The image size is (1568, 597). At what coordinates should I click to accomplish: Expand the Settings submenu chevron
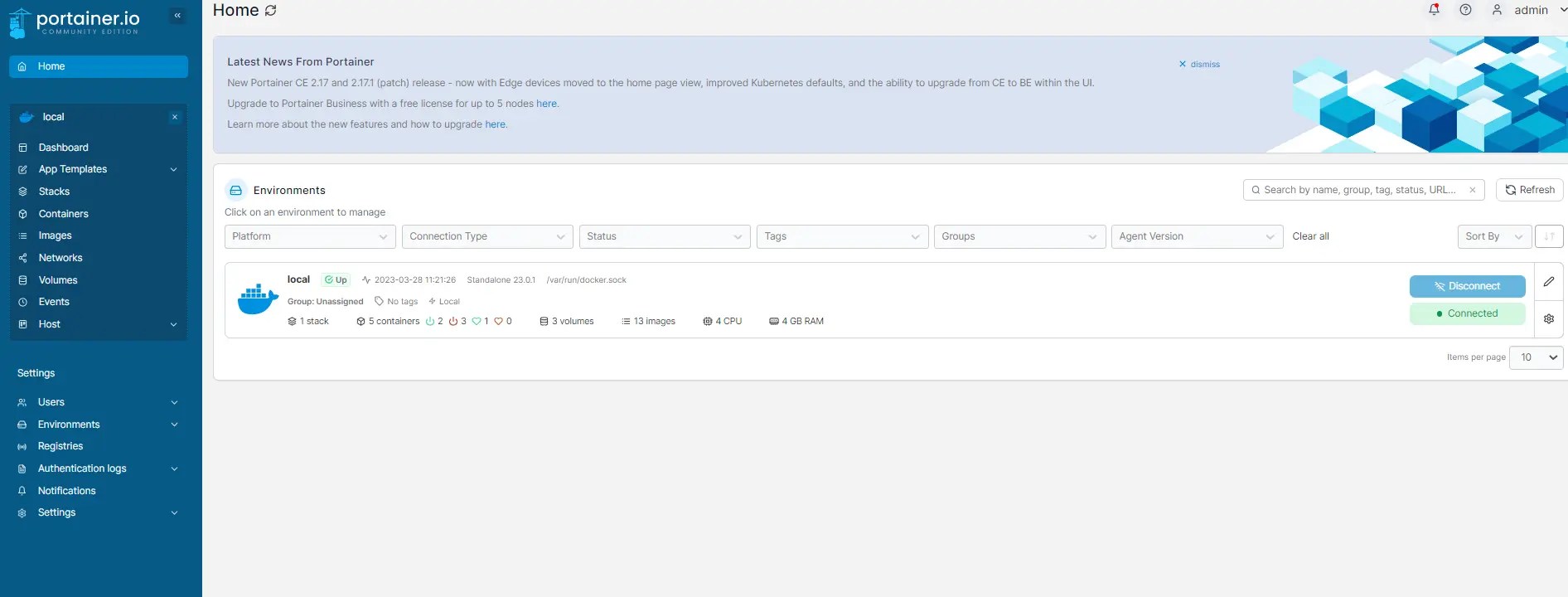pos(174,512)
